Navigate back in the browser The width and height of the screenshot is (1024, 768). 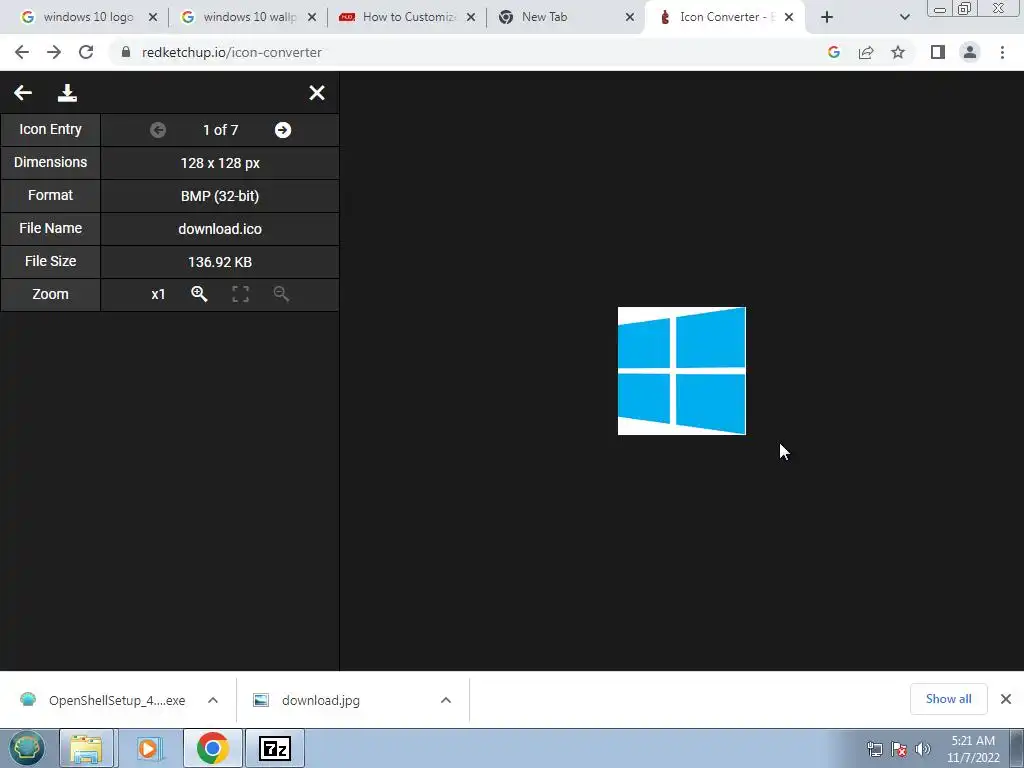coord(22,52)
